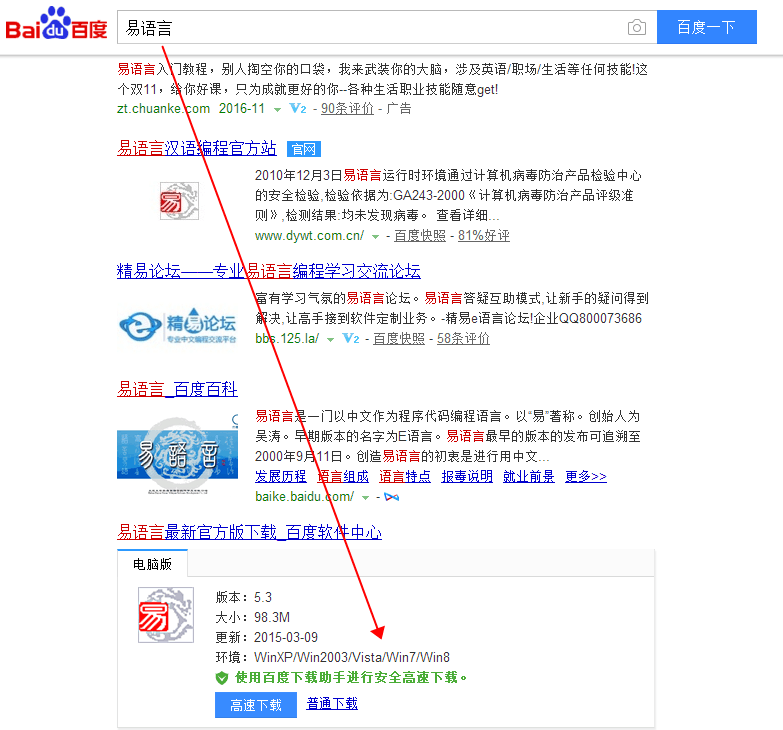Viewport: 783px width, 730px height.
Task: Click the 高速下载 button
Action: 256,705
